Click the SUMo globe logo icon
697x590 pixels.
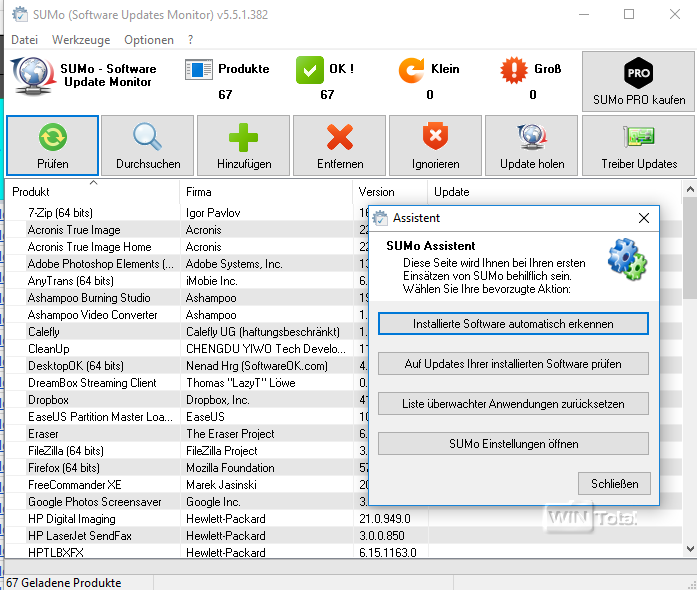(x=33, y=75)
